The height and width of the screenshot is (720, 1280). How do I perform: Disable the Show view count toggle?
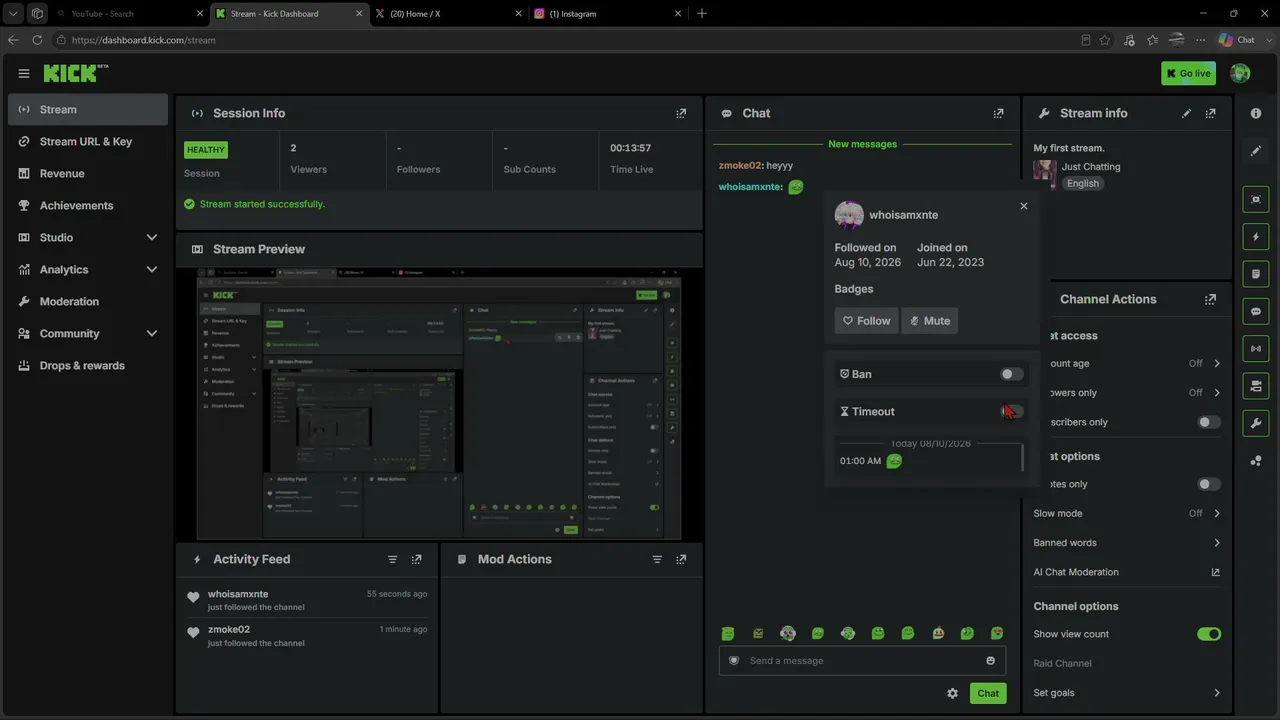(1209, 634)
